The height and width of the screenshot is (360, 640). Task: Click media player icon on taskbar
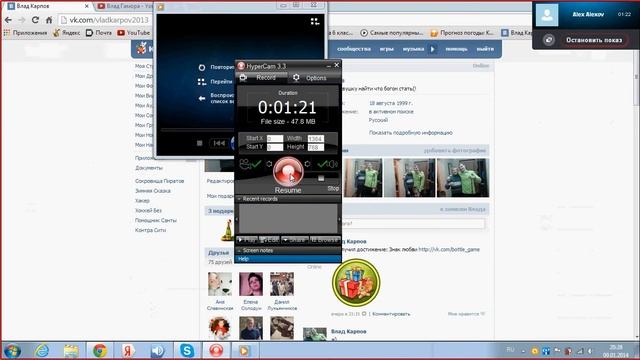pos(244,351)
